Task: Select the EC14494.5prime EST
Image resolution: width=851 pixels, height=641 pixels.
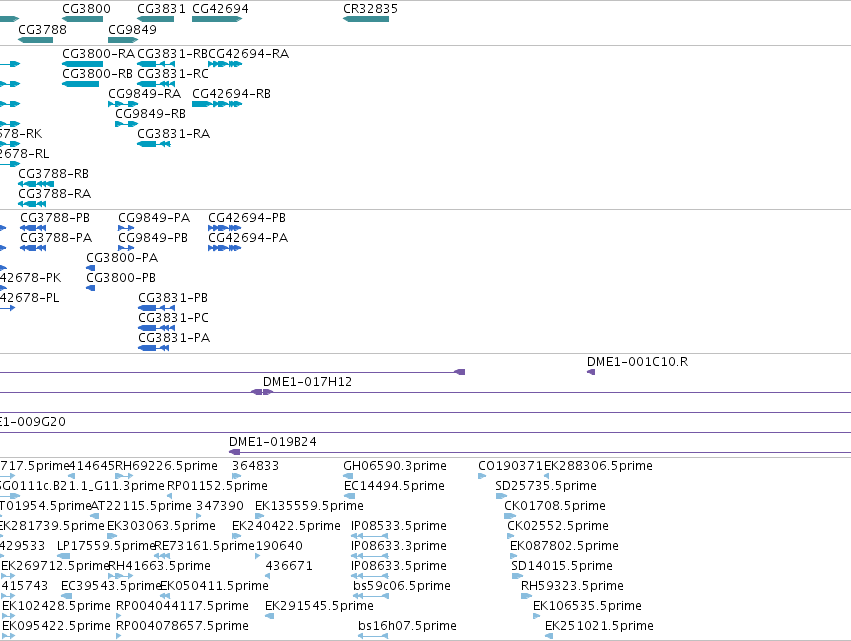Action: click(x=350, y=496)
